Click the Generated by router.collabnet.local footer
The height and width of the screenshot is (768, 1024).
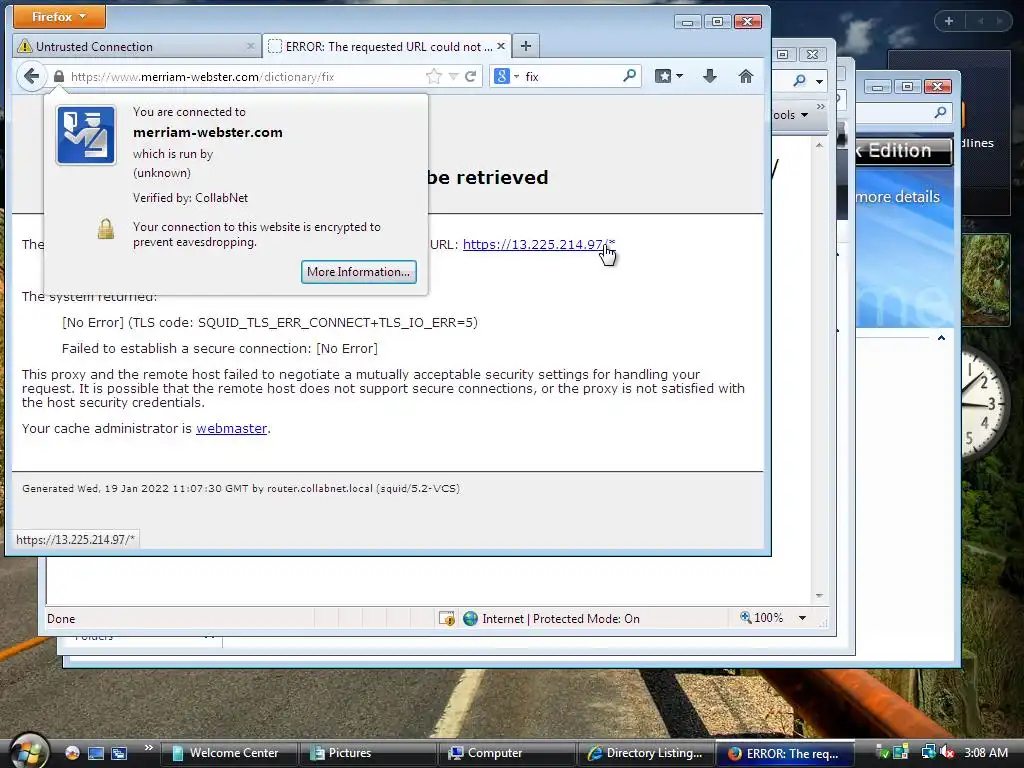pyautogui.click(x=241, y=488)
